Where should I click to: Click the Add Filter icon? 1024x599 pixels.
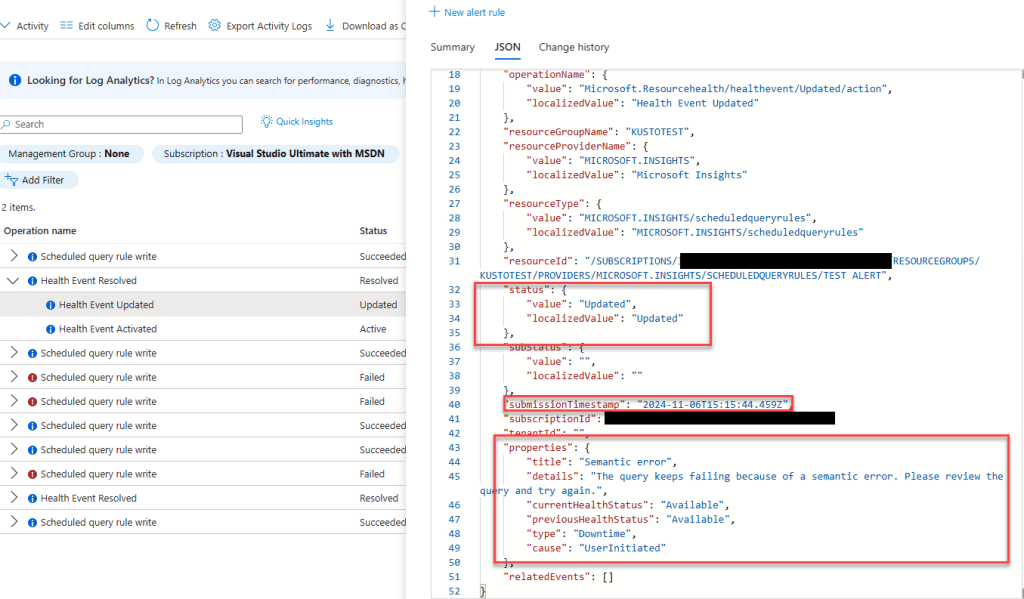coord(12,180)
